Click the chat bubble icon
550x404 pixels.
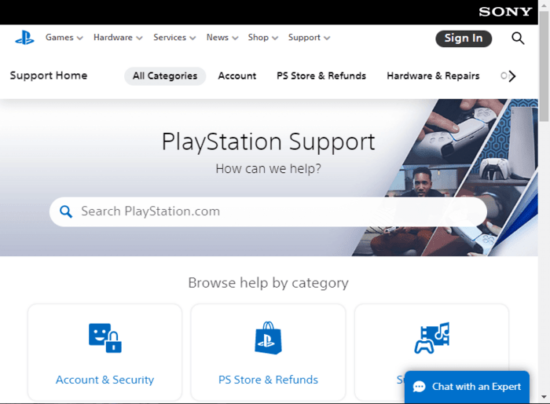[419, 386]
